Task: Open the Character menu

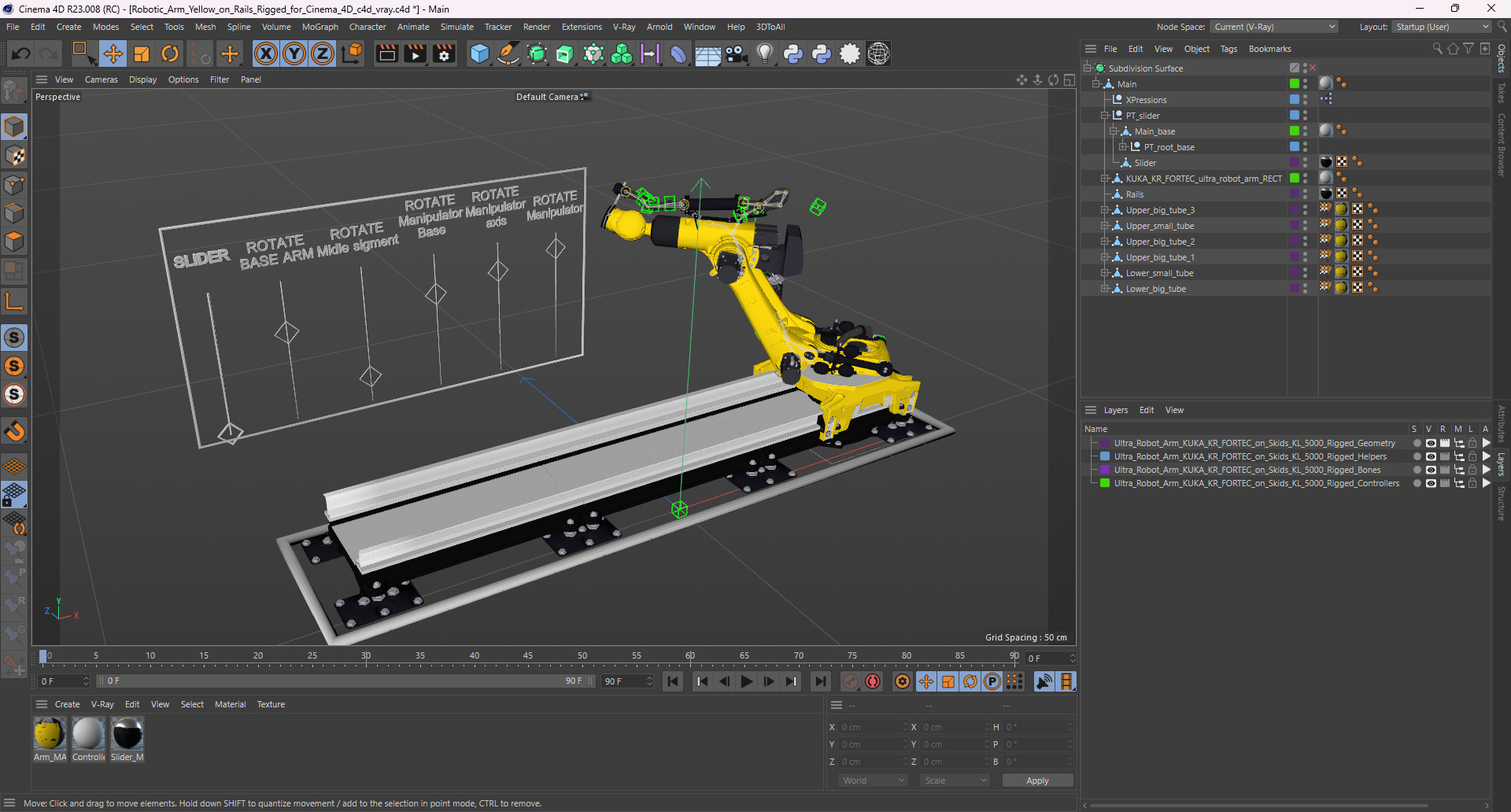Action: click(x=368, y=27)
